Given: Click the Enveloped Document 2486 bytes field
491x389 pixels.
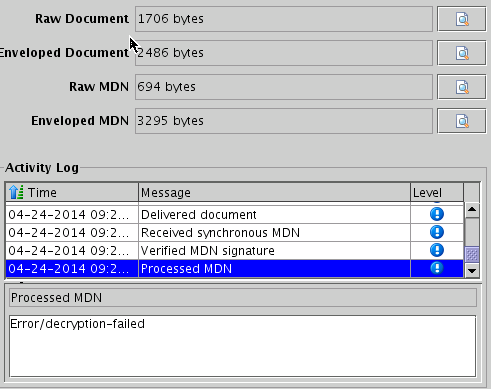Looking at the screenshot, I should (284, 53).
